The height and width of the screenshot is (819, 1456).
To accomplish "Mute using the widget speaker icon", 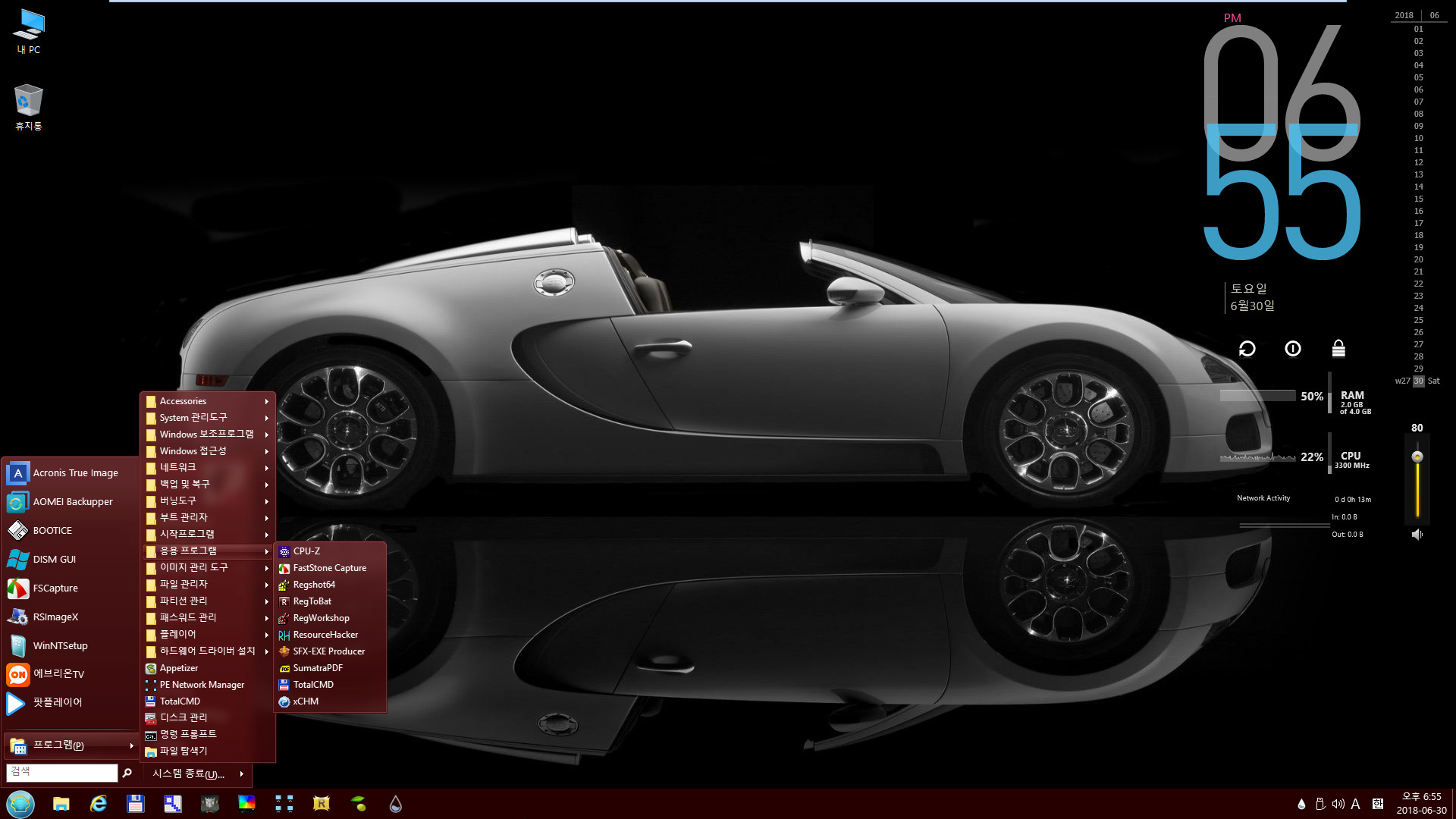I will click(x=1417, y=535).
